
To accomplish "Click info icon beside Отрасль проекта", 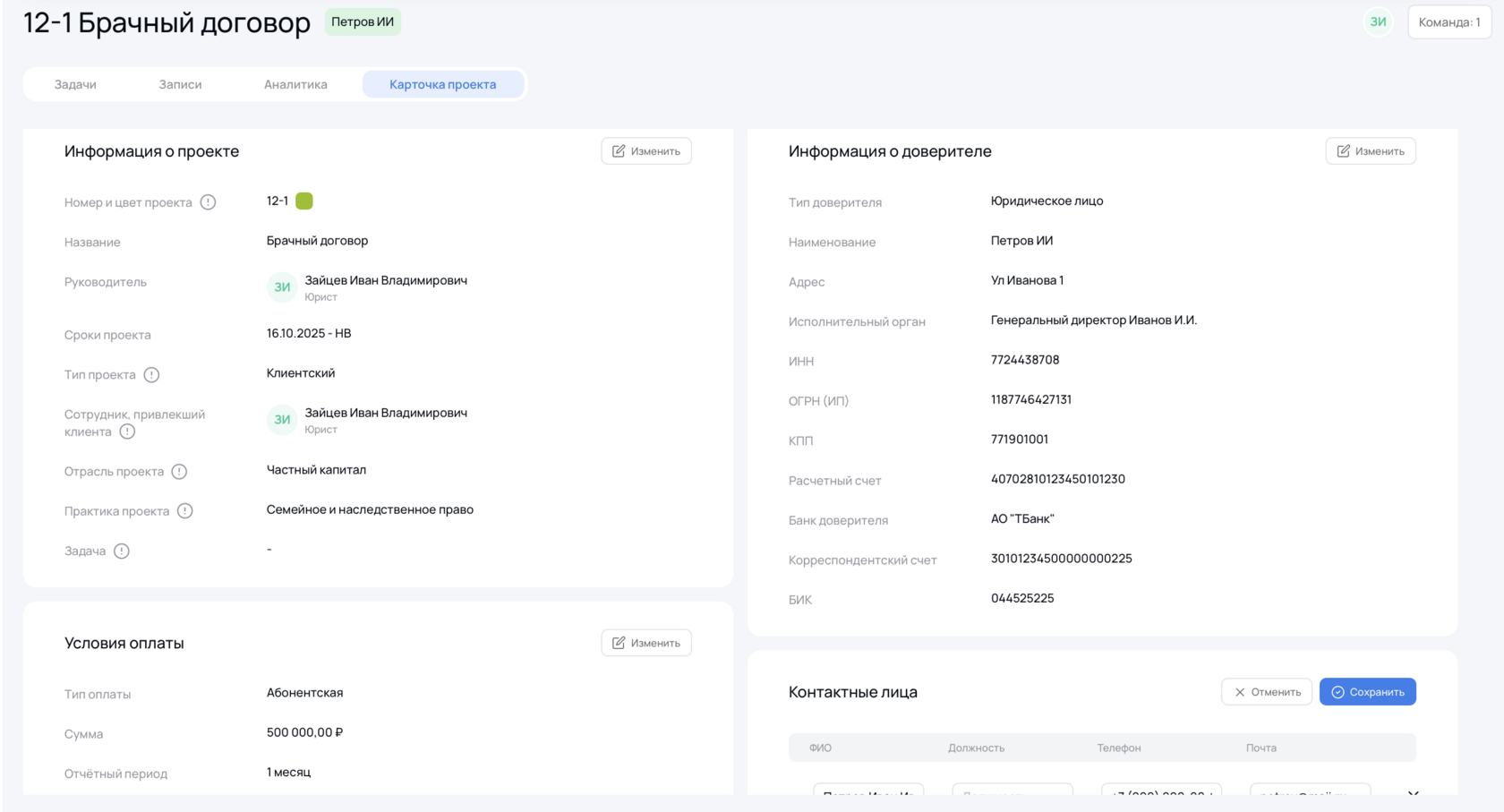I will pos(179,472).
